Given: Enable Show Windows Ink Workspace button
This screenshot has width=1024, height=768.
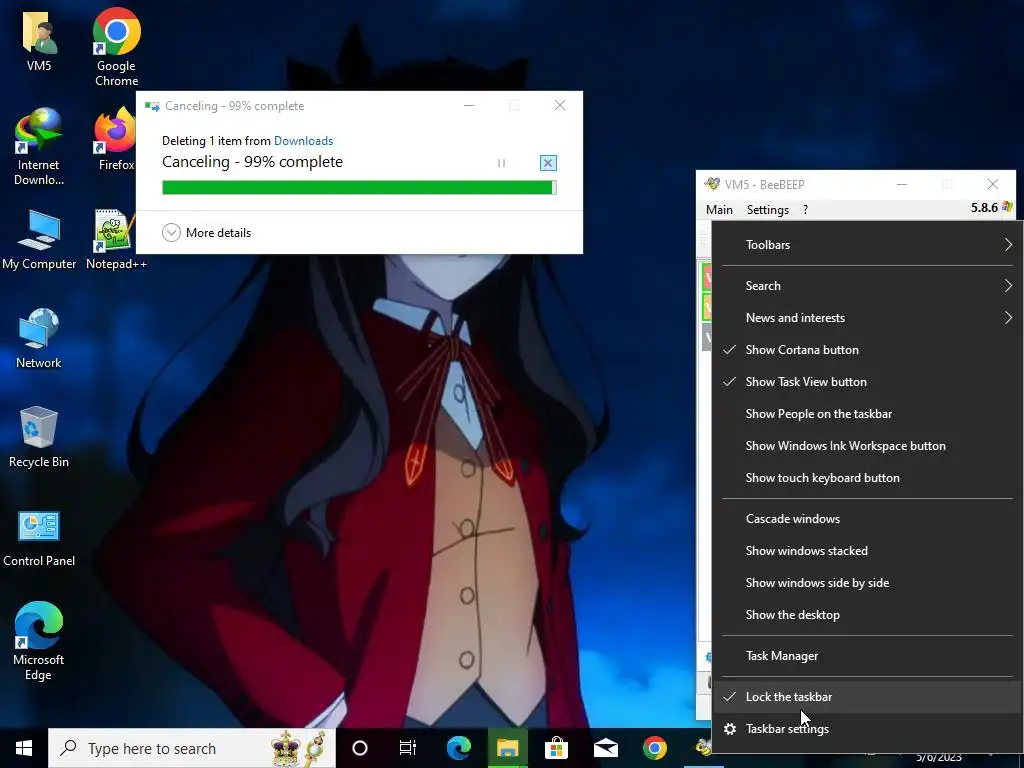Looking at the screenshot, I should point(867,446).
